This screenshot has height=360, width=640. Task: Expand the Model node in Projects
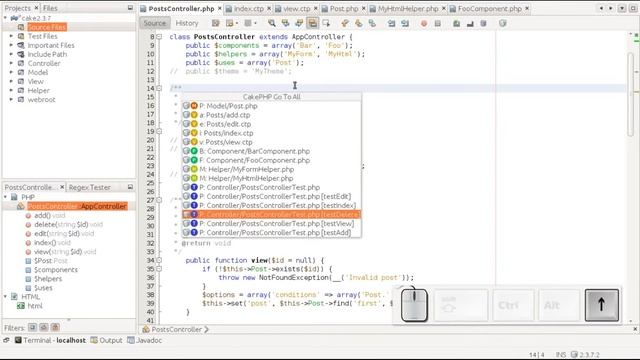point(11,72)
